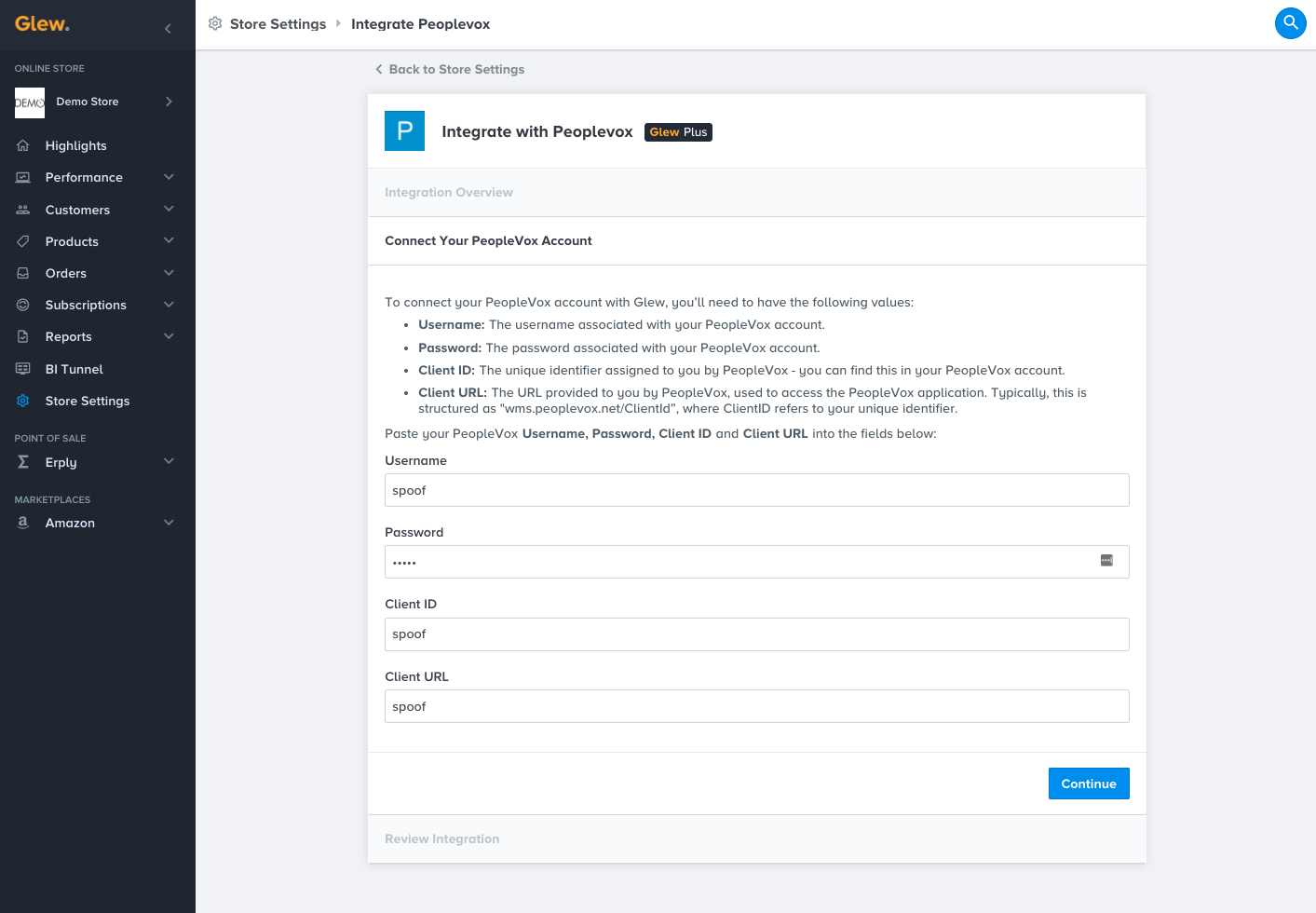
Task: Click the Customers people icon
Action: pyautogui.click(x=23, y=210)
